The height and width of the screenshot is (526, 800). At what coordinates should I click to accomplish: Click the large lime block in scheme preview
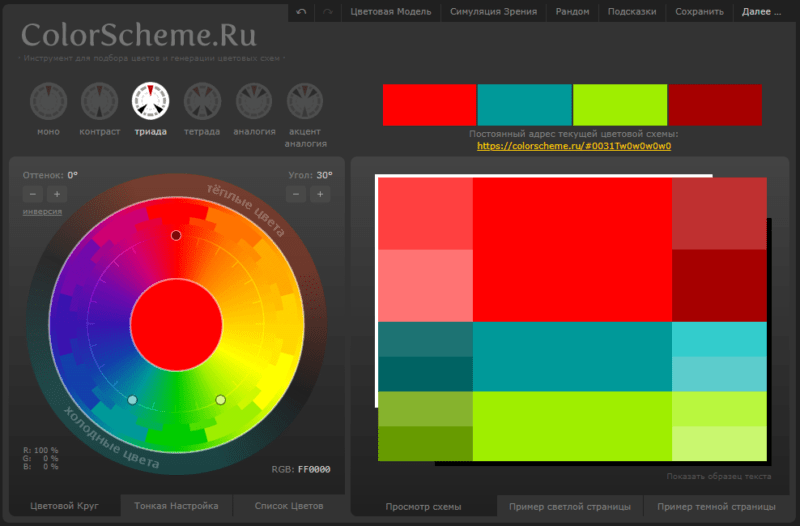(572, 426)
